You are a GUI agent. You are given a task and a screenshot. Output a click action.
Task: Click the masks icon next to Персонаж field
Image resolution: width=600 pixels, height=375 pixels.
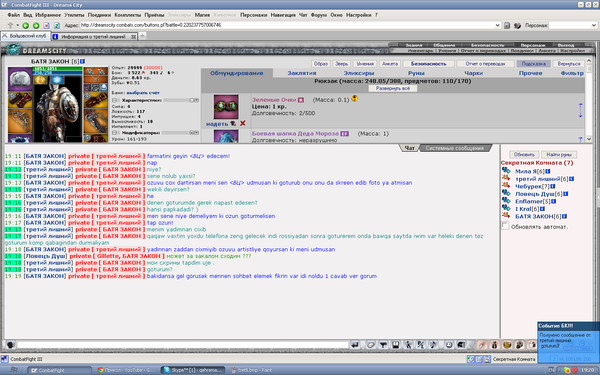click(x=517, y=26)
